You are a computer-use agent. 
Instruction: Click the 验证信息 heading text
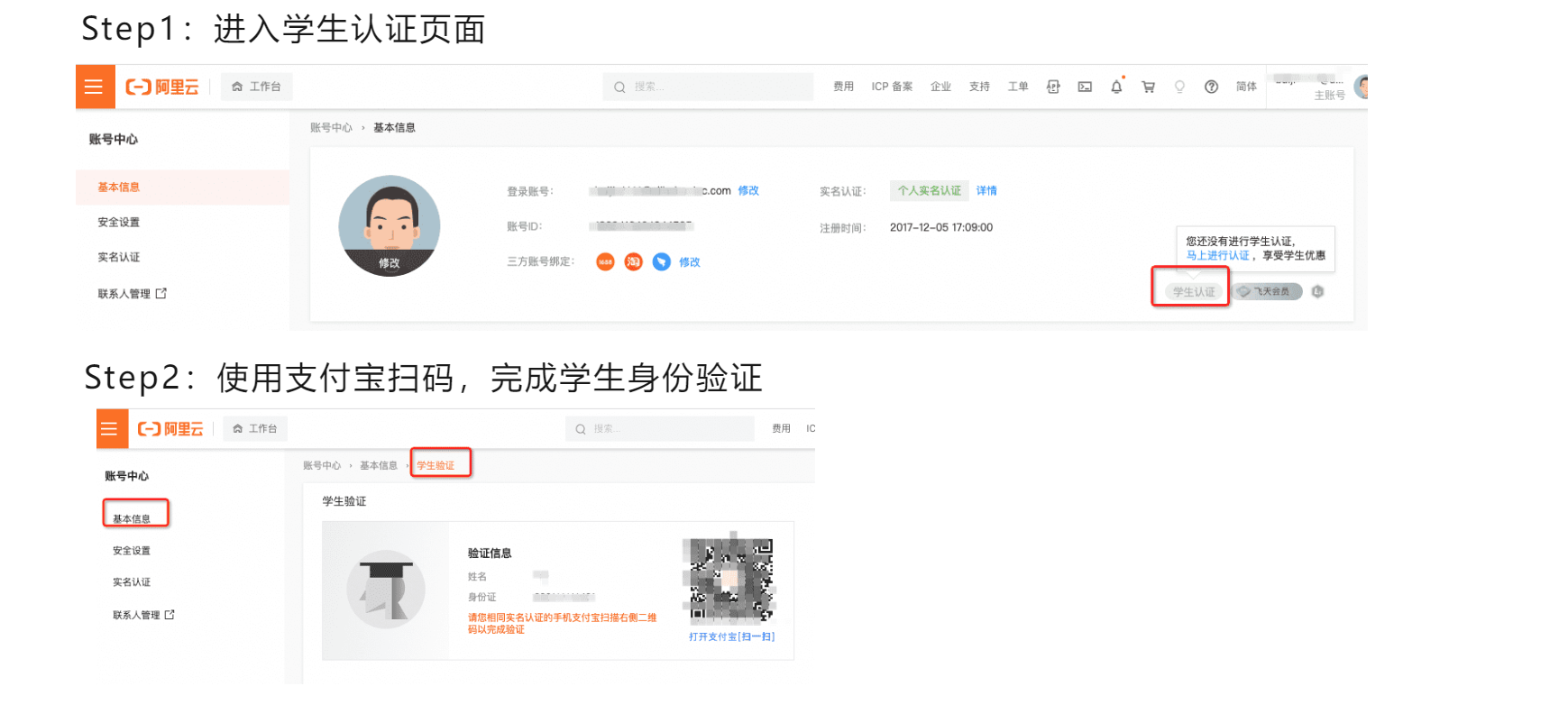490,554
